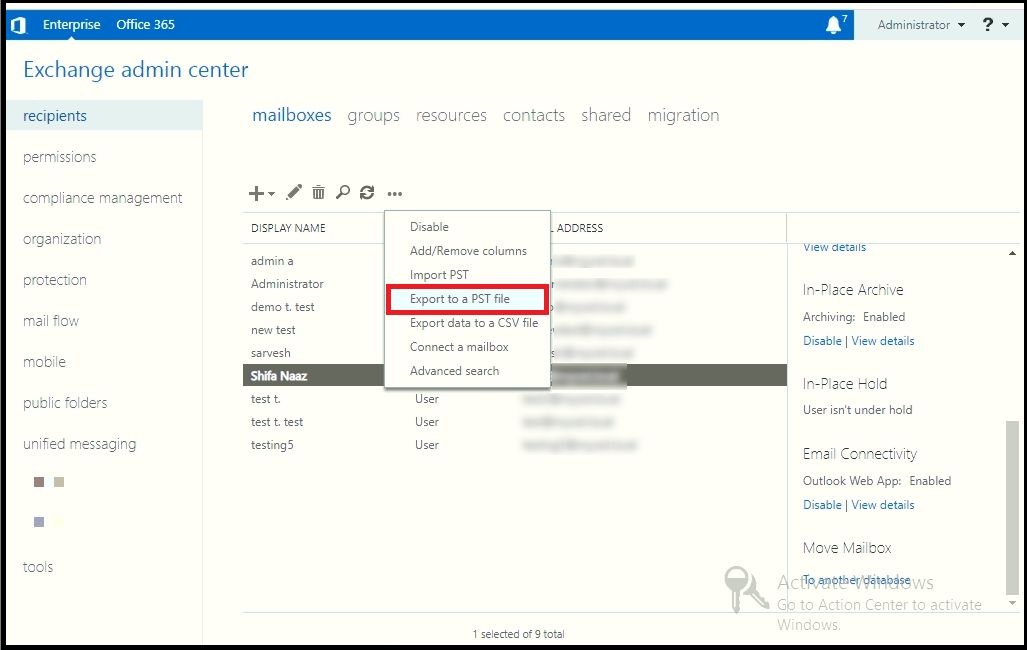Click the refresh icon

[367, 192]
